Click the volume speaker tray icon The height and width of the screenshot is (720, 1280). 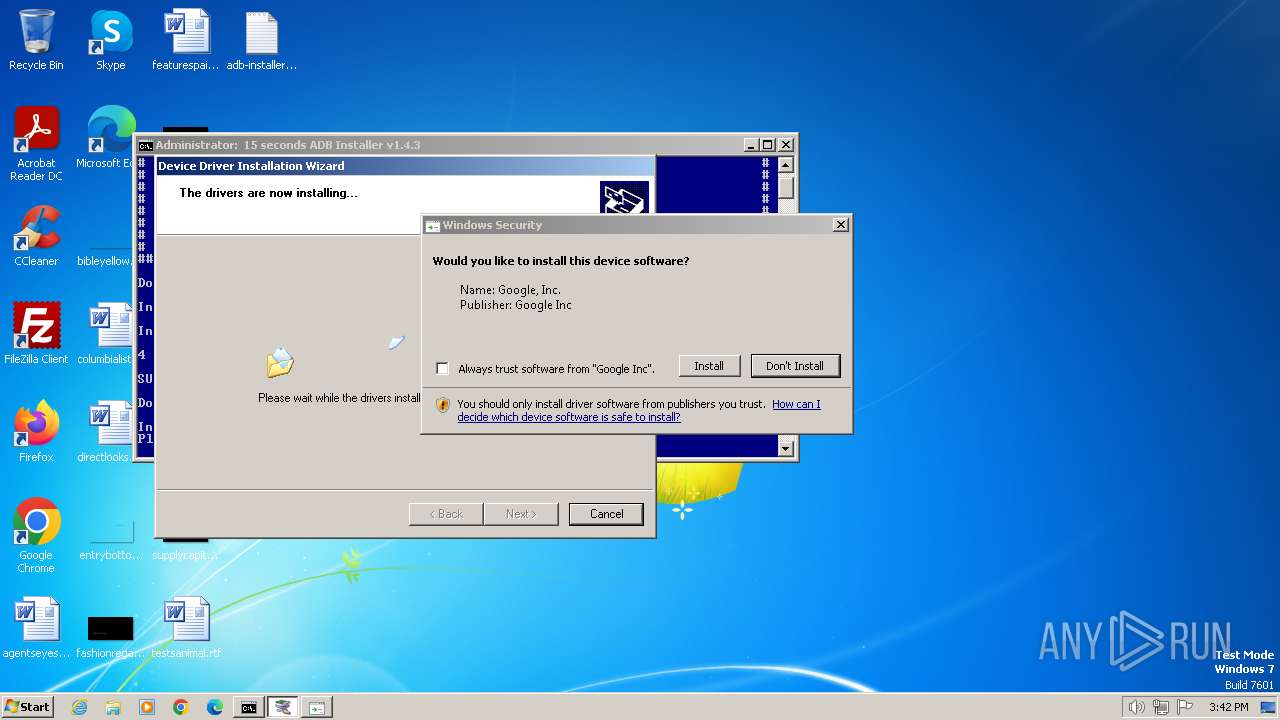click(1136, 707)
